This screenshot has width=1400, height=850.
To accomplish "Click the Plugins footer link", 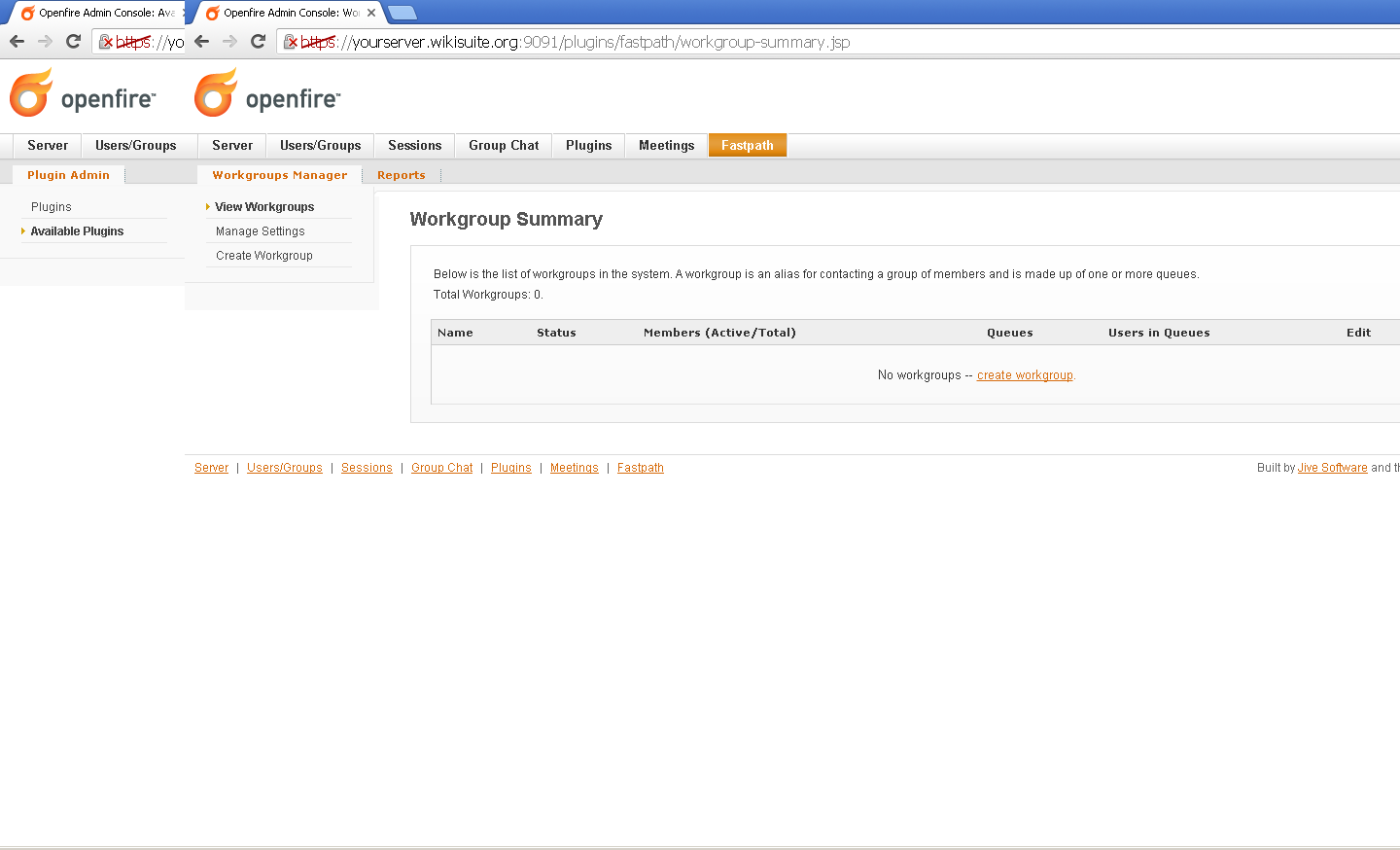I will [510, 468].
